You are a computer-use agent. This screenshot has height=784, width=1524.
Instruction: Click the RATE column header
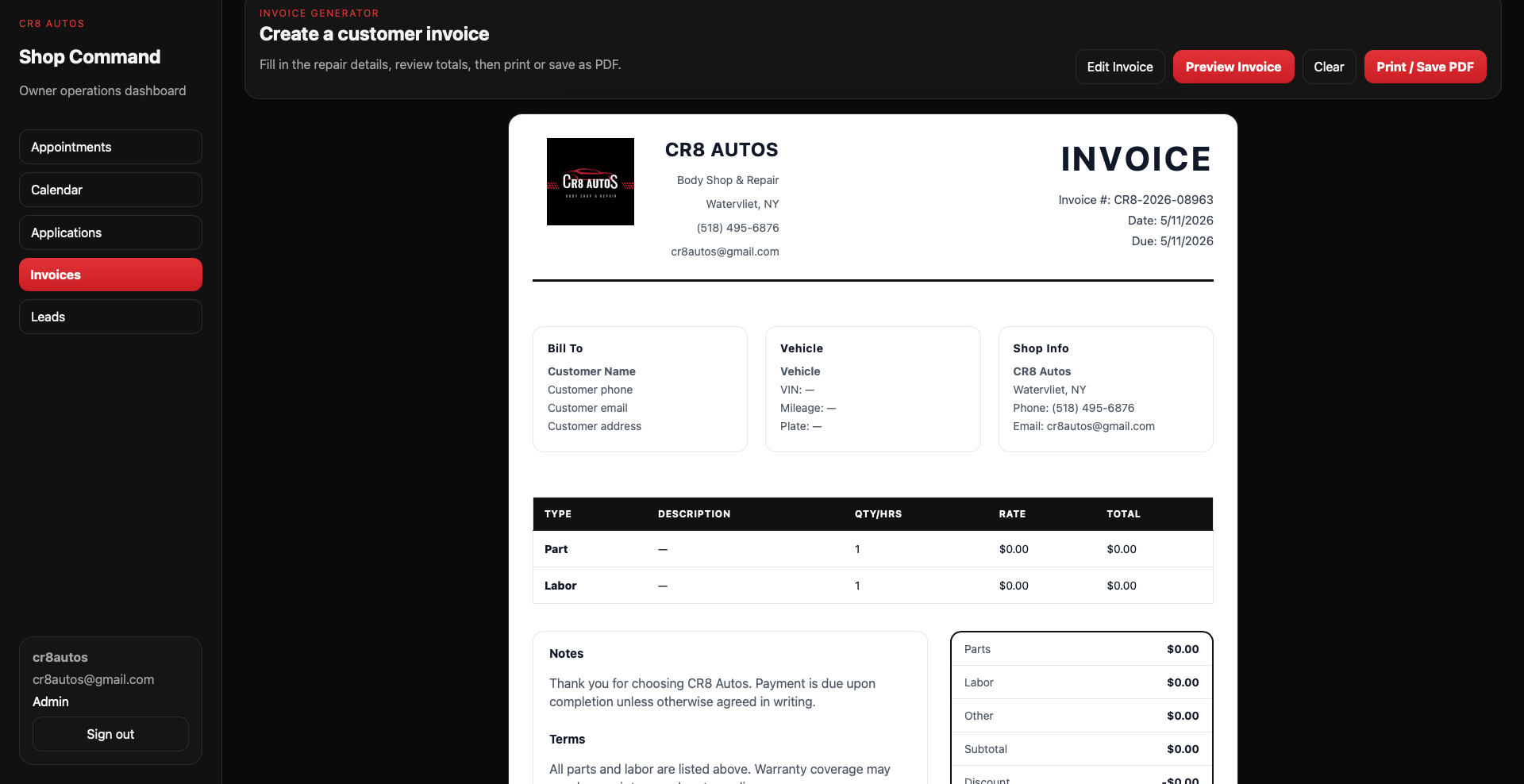coord(1012,514)
